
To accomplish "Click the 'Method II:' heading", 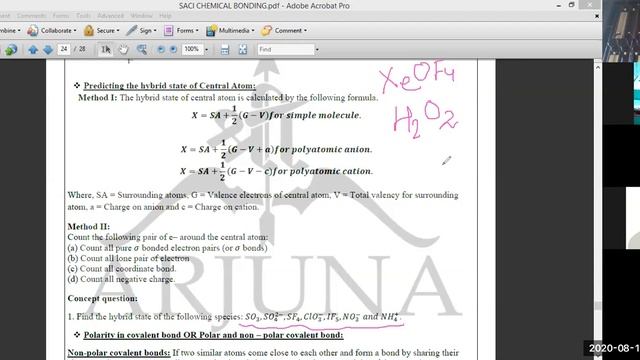I will tap(89, 227).
